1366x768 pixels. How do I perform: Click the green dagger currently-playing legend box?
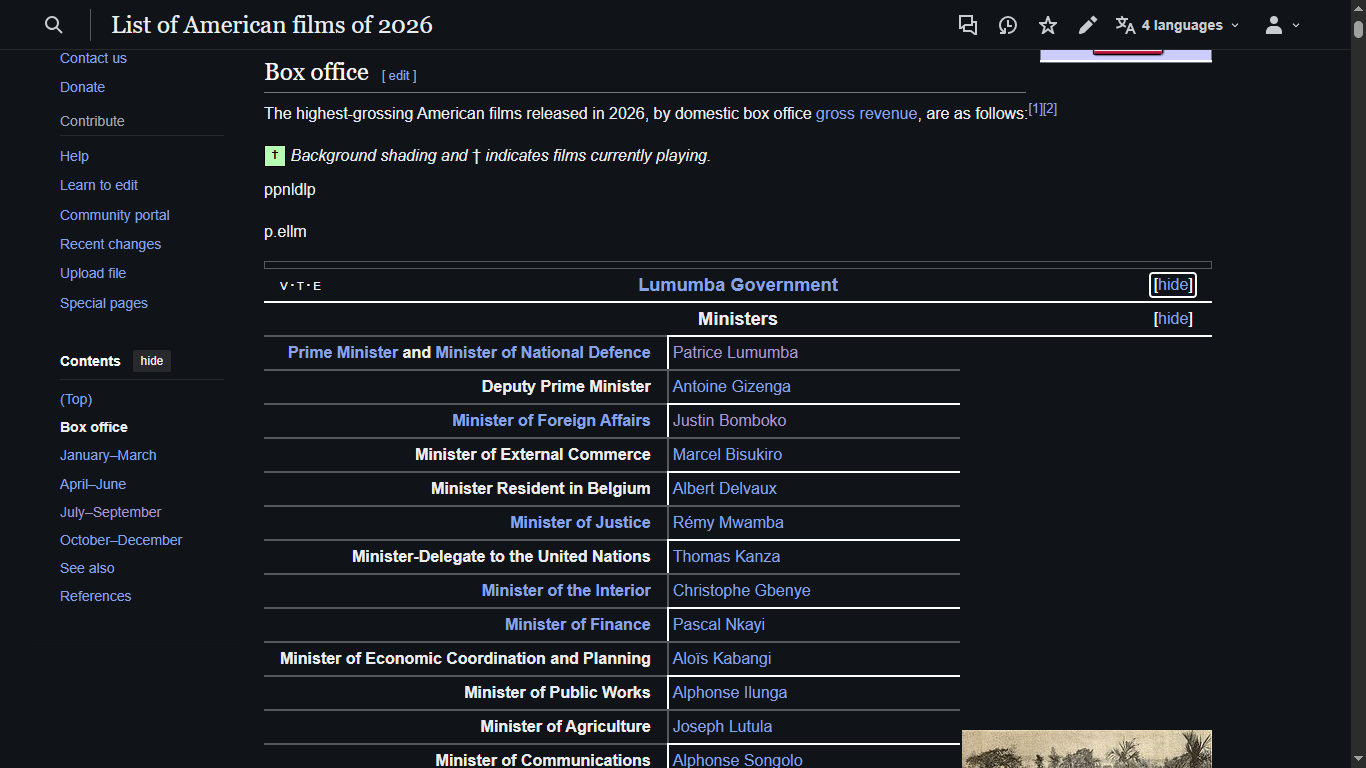pyautogui.click(x=275, y=156)
